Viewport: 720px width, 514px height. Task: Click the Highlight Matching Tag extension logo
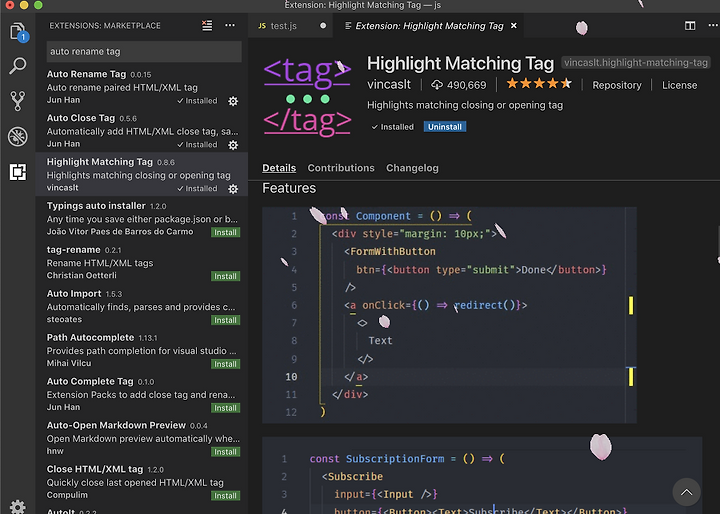tap(307, 97)
